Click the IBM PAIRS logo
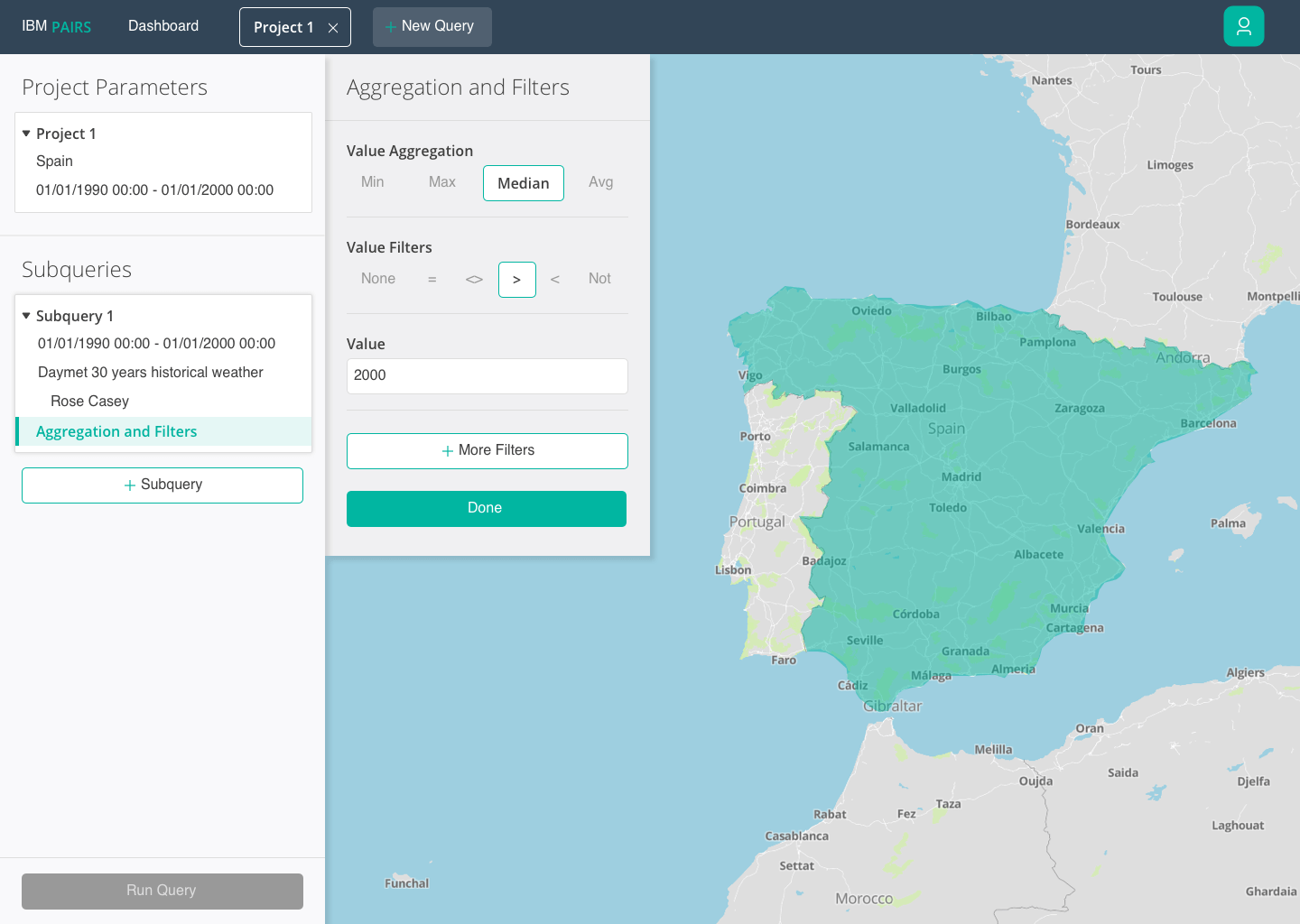 point(56,26)
